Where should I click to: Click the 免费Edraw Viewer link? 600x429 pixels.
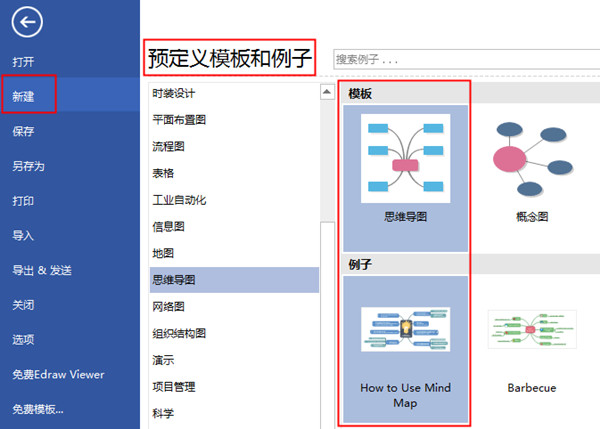pyautogui.click(x=58, y=374)
